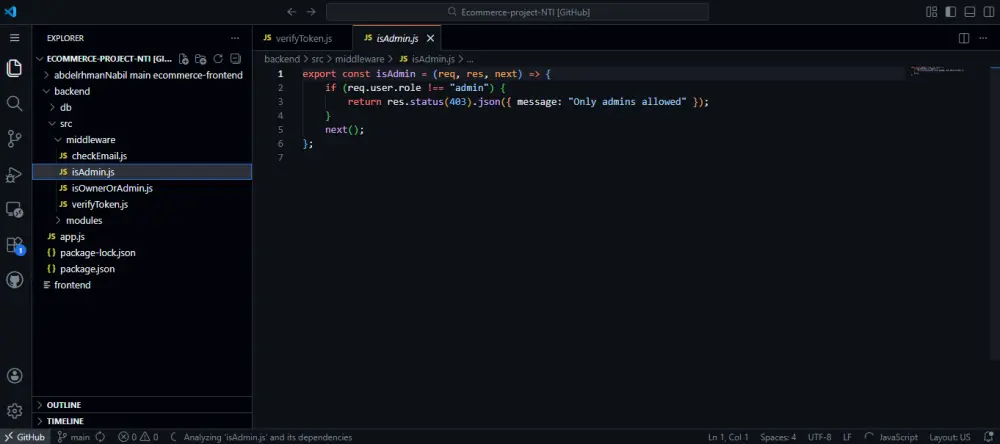Open the GitHub view in activity bar
Image resolution: width=1000 pixels, height=444 pixels.
[x=15, y=280]
